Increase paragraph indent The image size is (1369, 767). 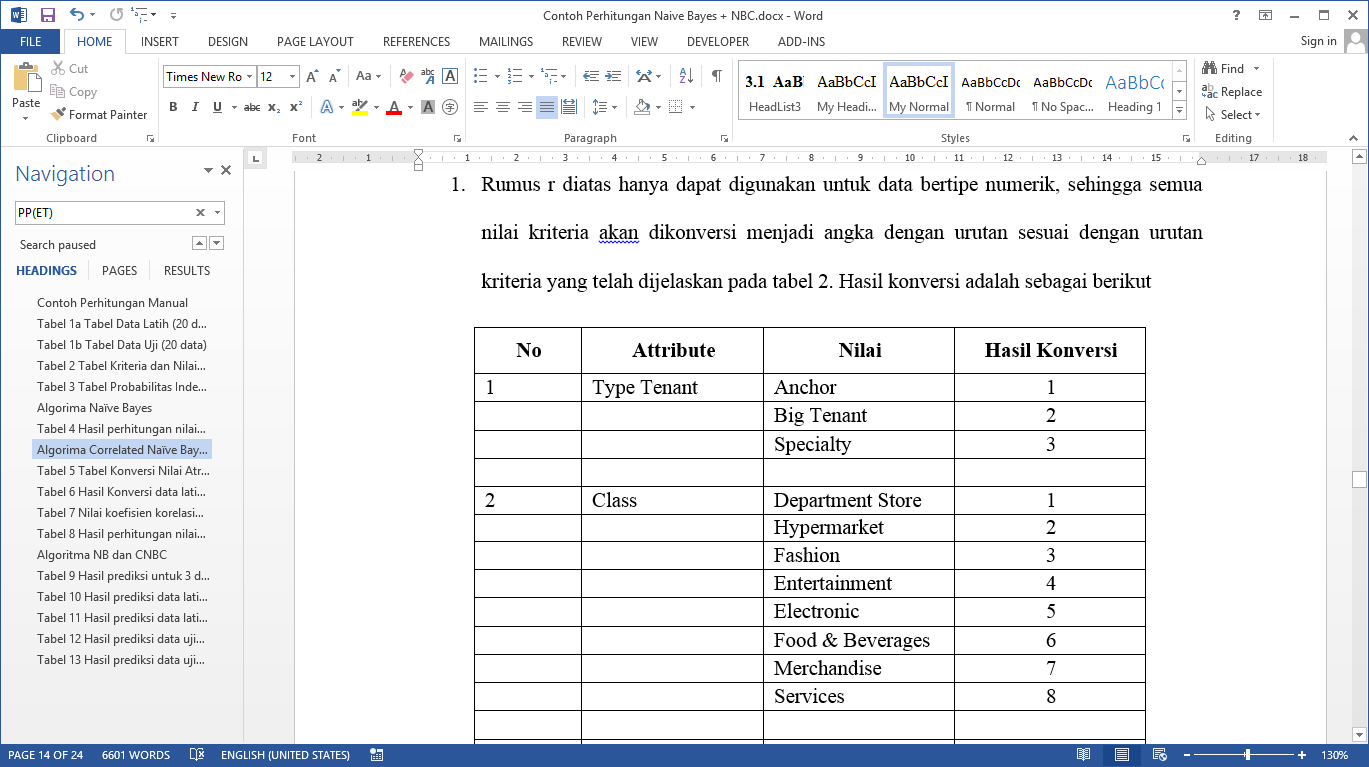click(613, 76)
